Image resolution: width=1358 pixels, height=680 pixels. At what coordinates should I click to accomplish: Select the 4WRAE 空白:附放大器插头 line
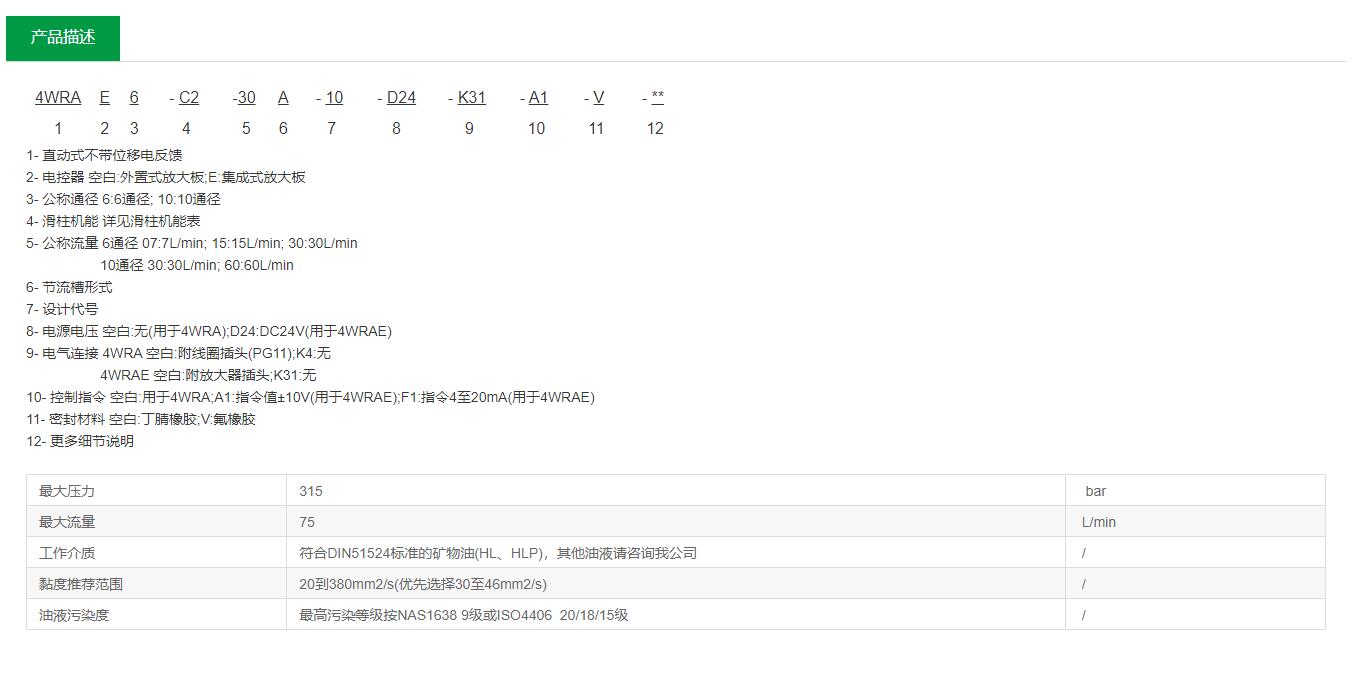[x=208, y=375]
